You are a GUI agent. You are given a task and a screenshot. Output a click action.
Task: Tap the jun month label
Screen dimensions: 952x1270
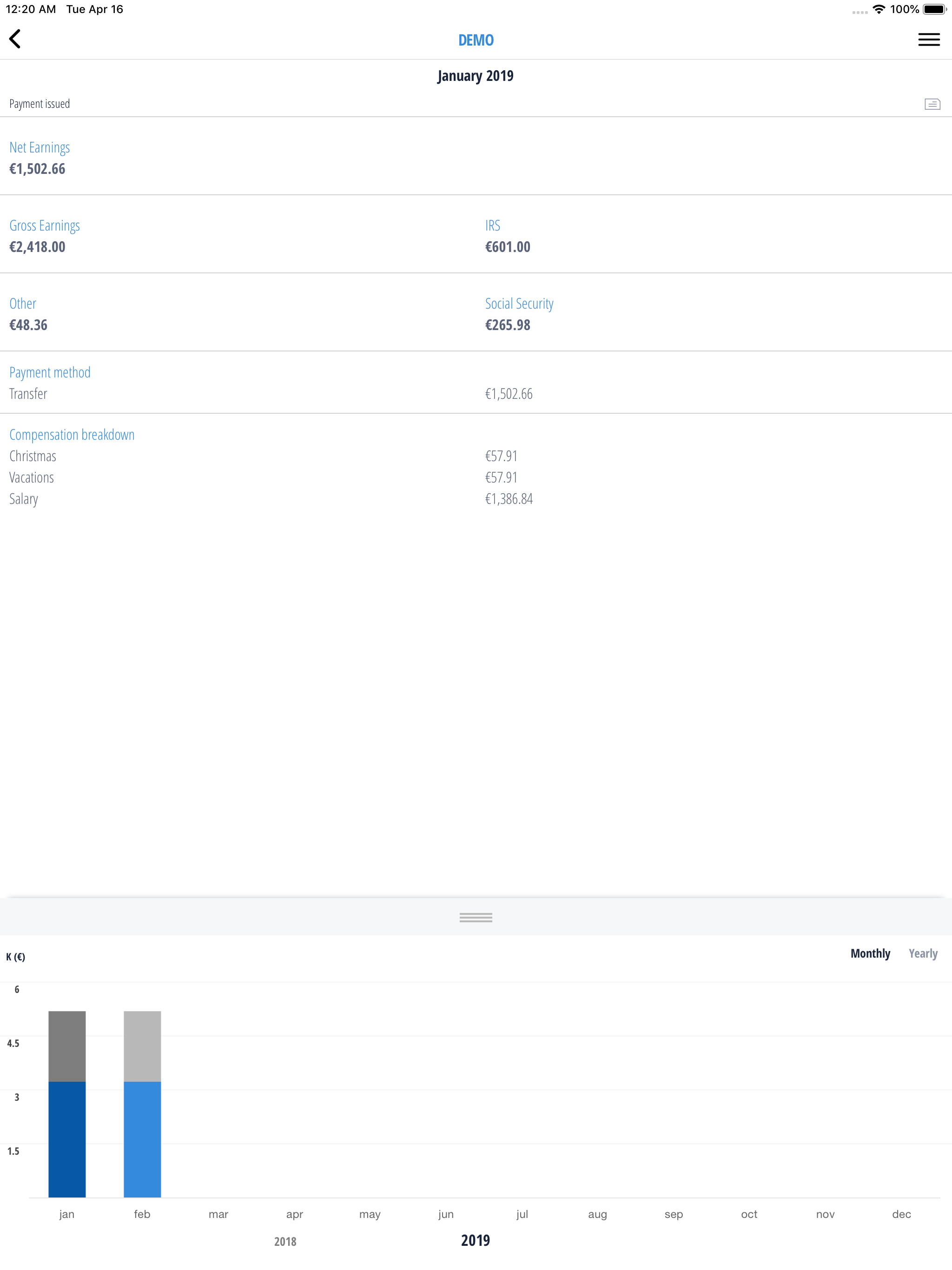446,1214
